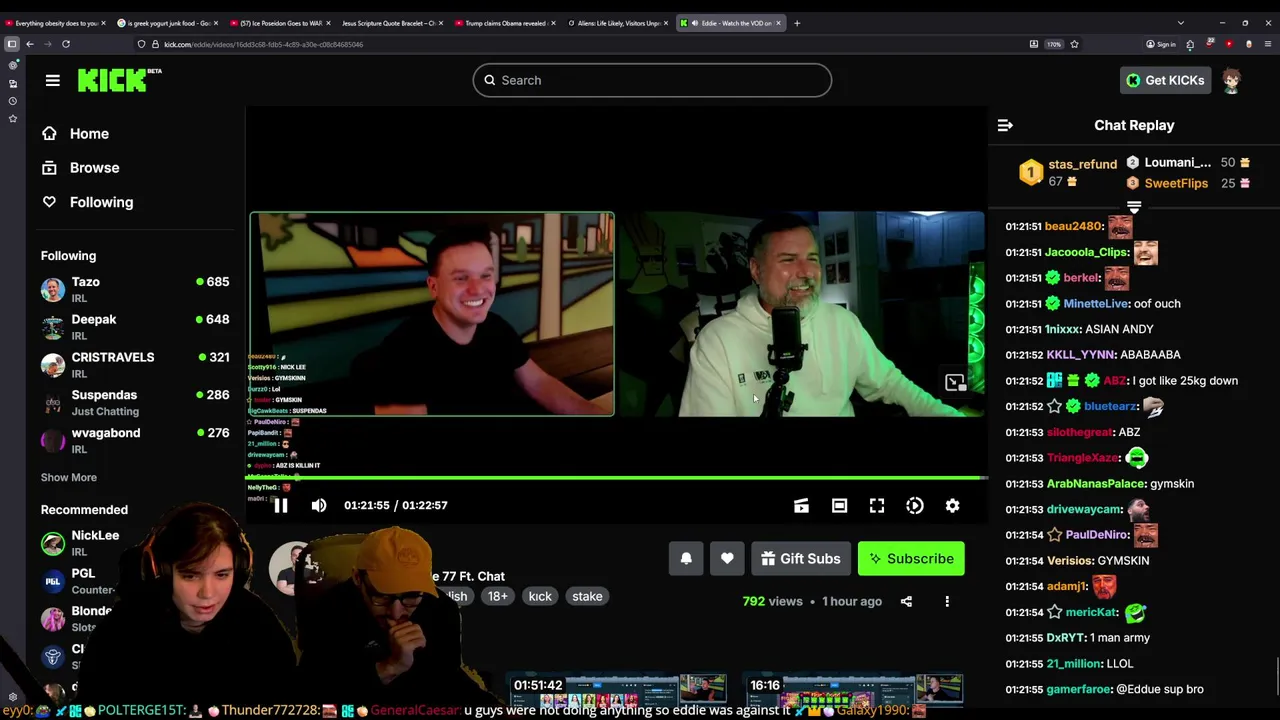Click the green Subscribe button
This screenshot has height=720, width=1280.
911,559
